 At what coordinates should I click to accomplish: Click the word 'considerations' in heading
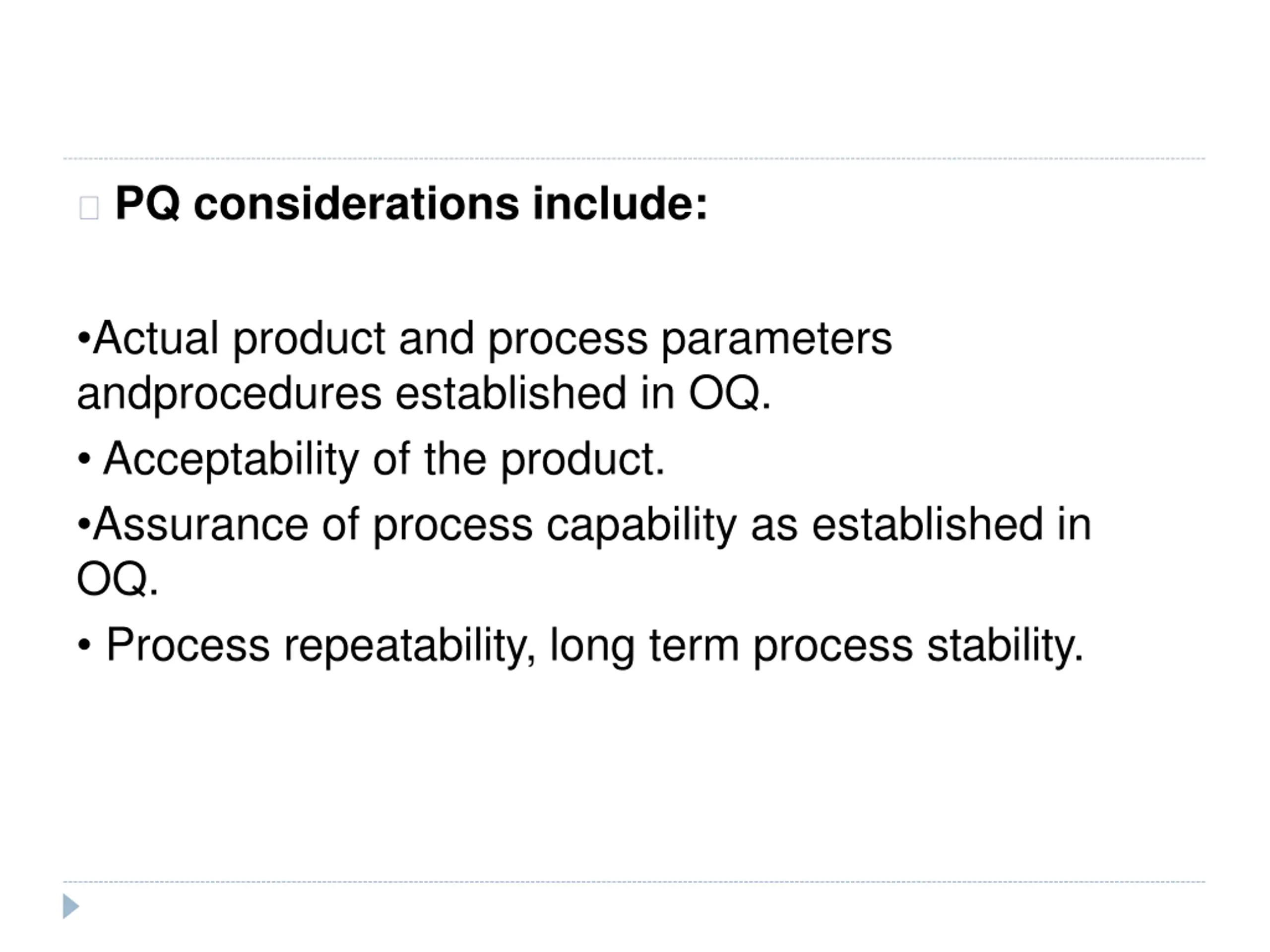tap(356, 204)
